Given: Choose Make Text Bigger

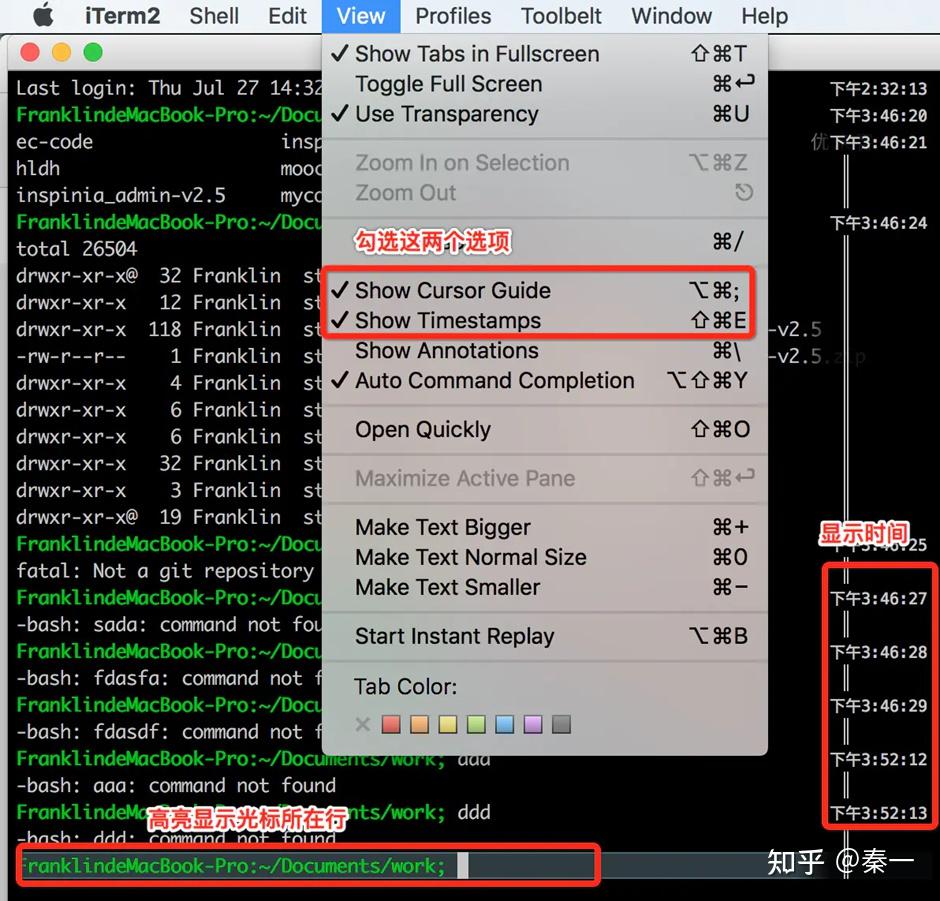Looking at the screenshot, I should tap(442, 527).
